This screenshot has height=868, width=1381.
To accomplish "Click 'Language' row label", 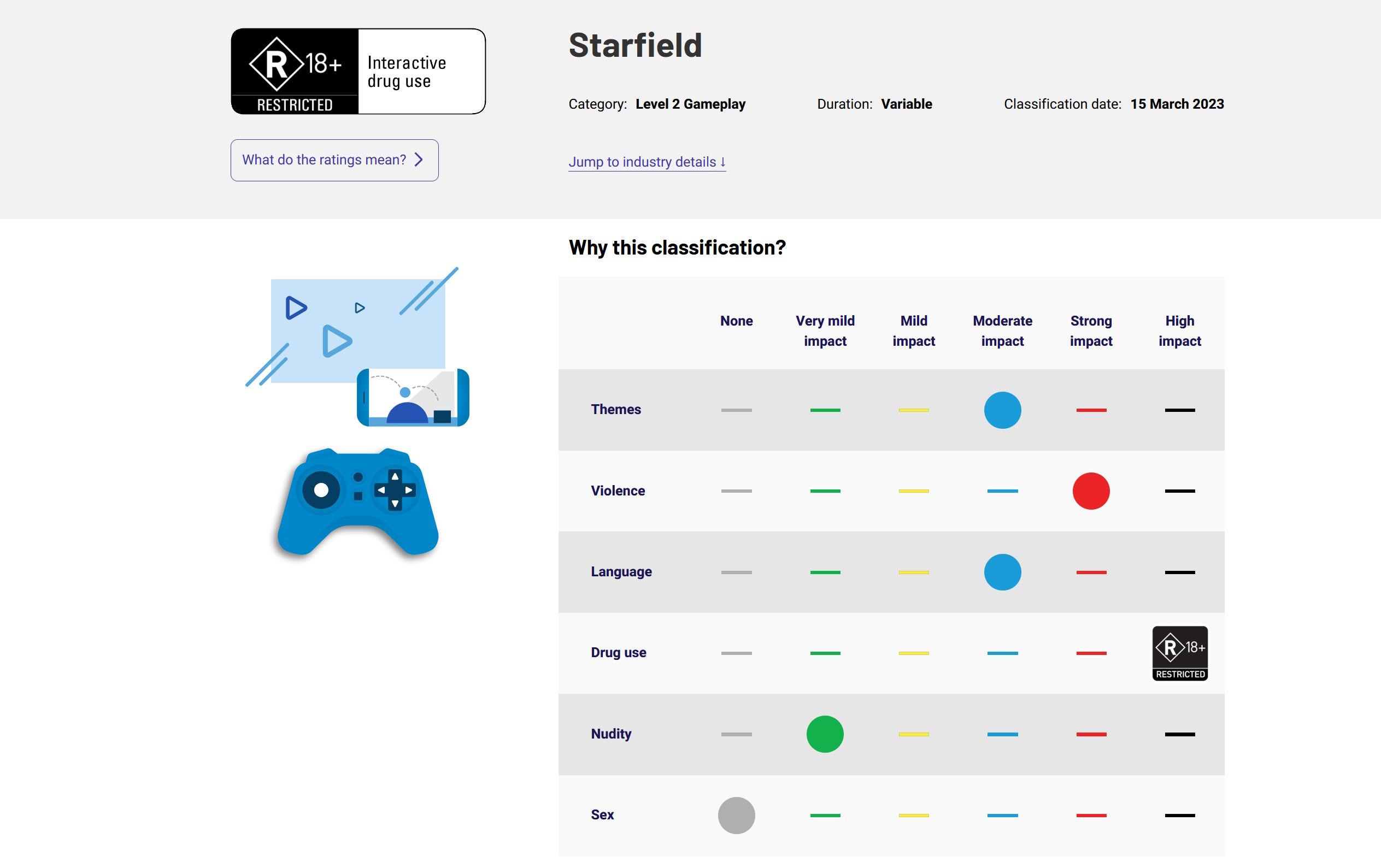I will coord(621,572).
